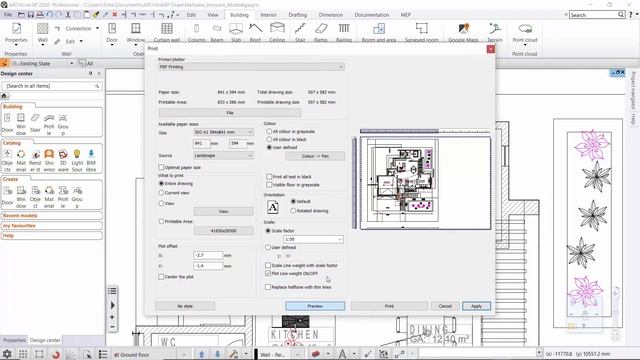Click the Print button in dialog

pos(389,306)
